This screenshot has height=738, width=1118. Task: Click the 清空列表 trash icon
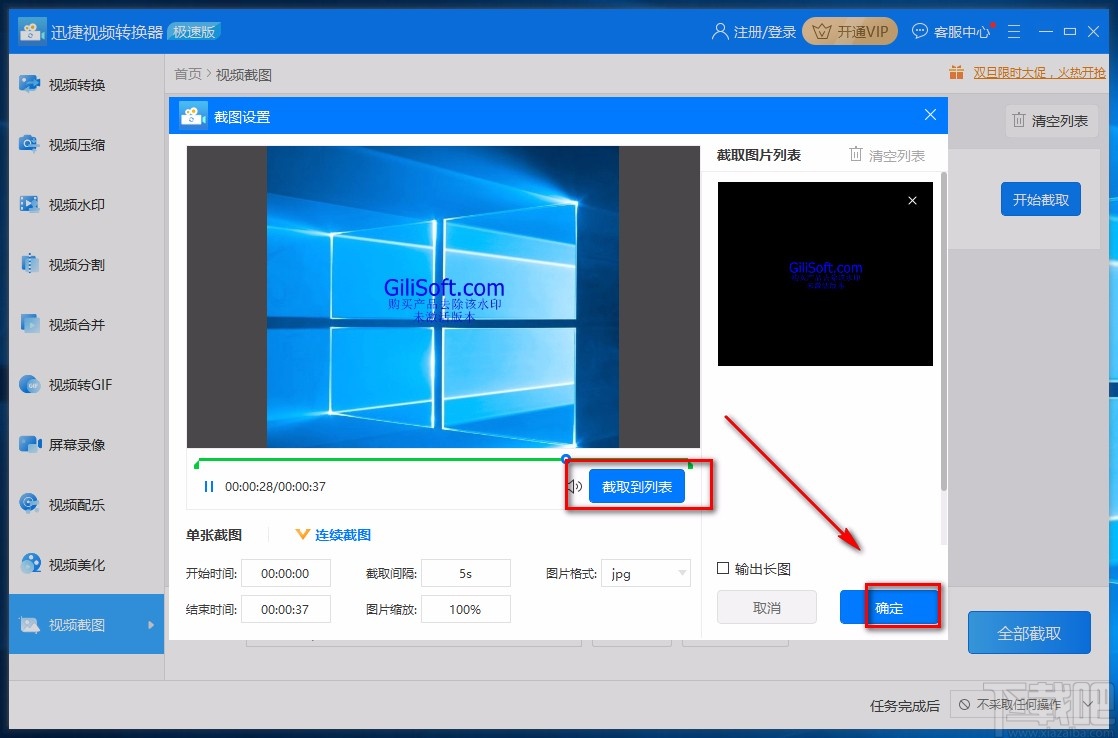click(x=856, y=154)
